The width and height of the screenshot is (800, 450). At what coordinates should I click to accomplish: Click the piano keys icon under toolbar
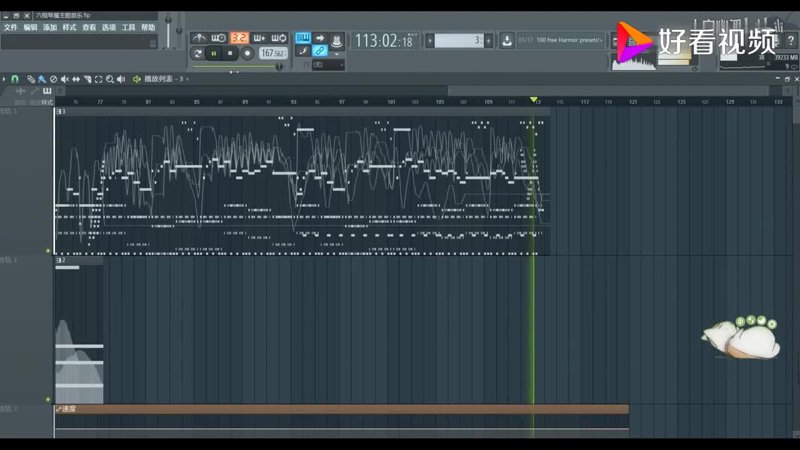(x=47, y=91)
